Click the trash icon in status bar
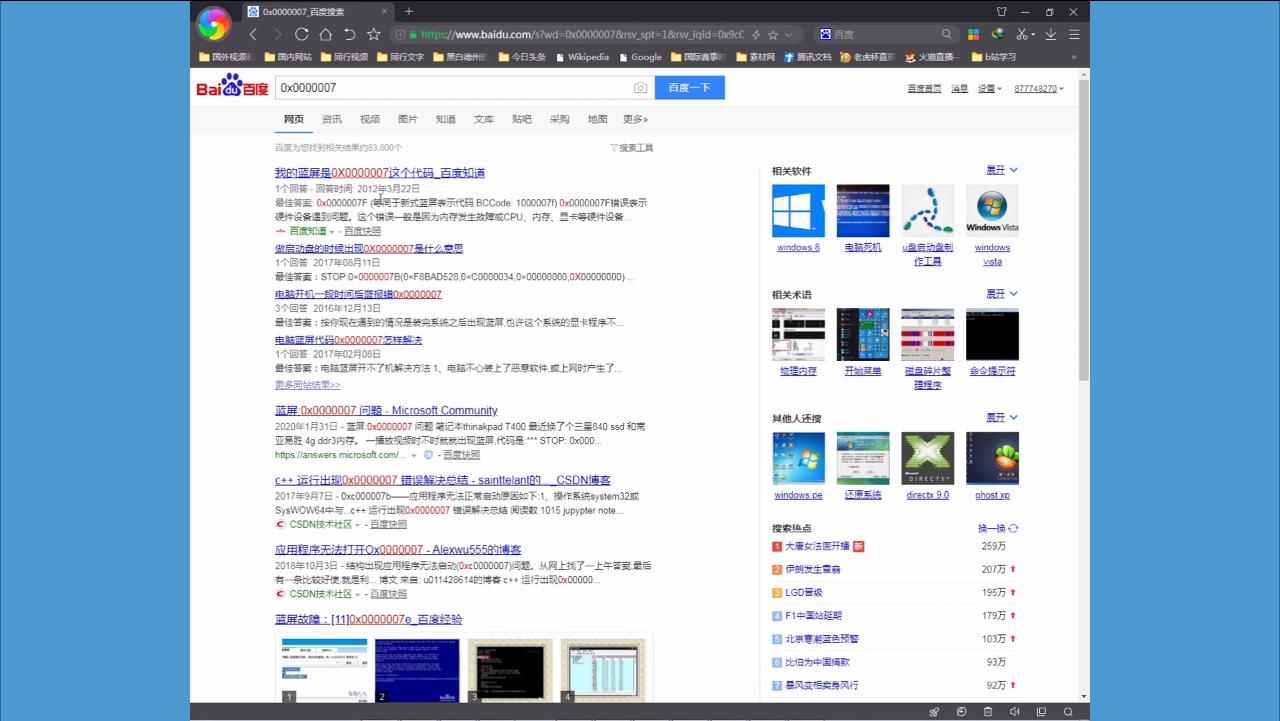 click(x=988, y=711)
